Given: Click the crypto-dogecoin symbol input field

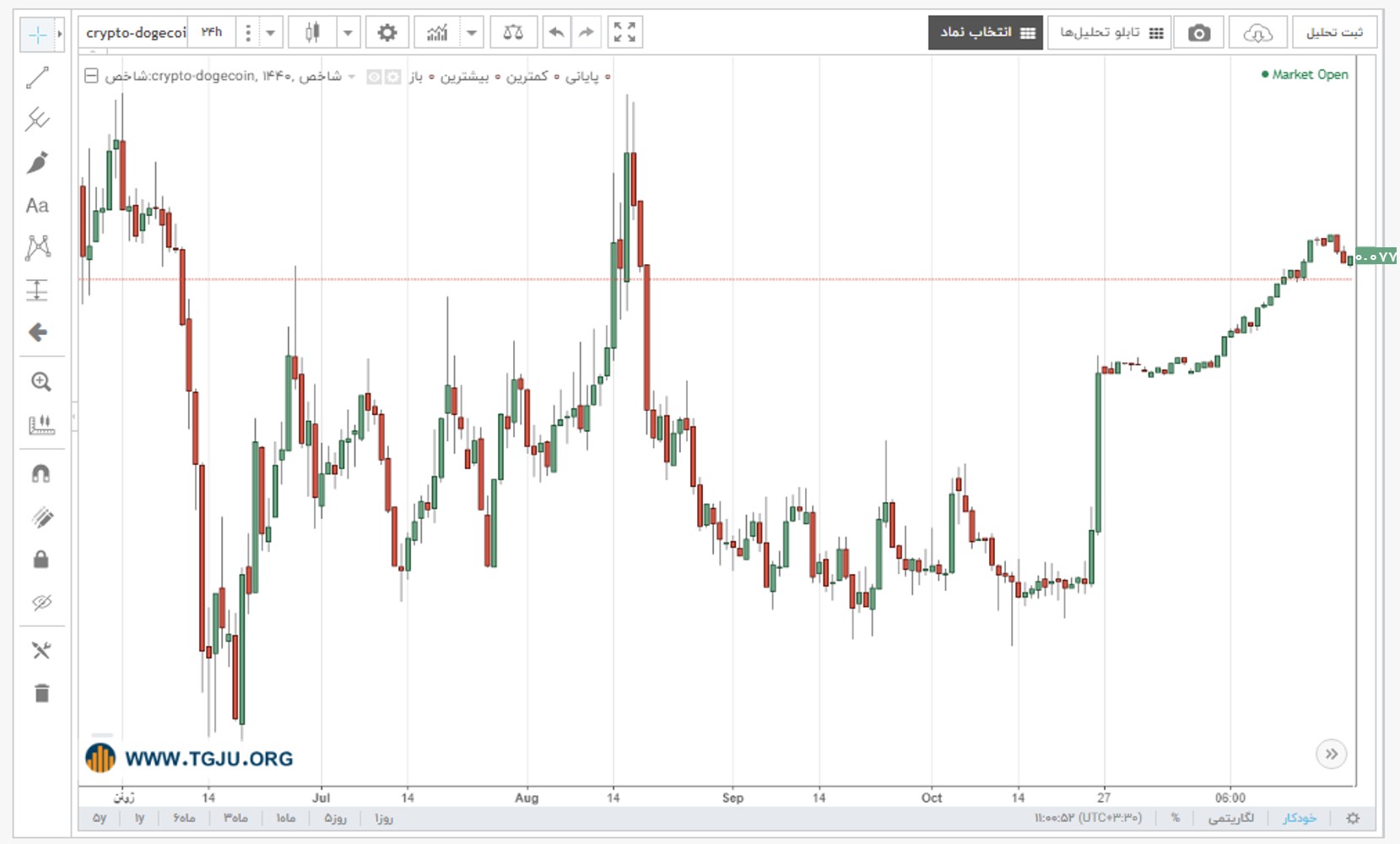Looking at the screenshot, I should click(x=135, y=33).
